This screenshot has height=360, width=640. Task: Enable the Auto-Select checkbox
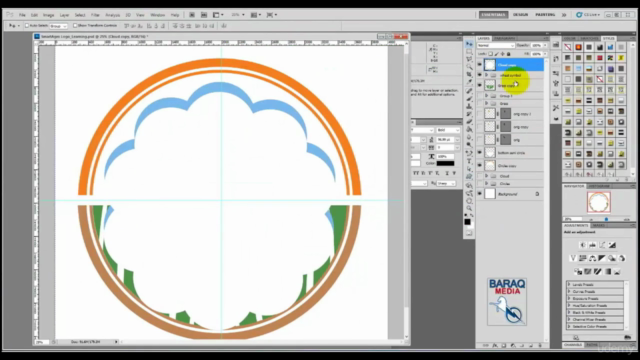pyautogui.click(x=27, y=25)
